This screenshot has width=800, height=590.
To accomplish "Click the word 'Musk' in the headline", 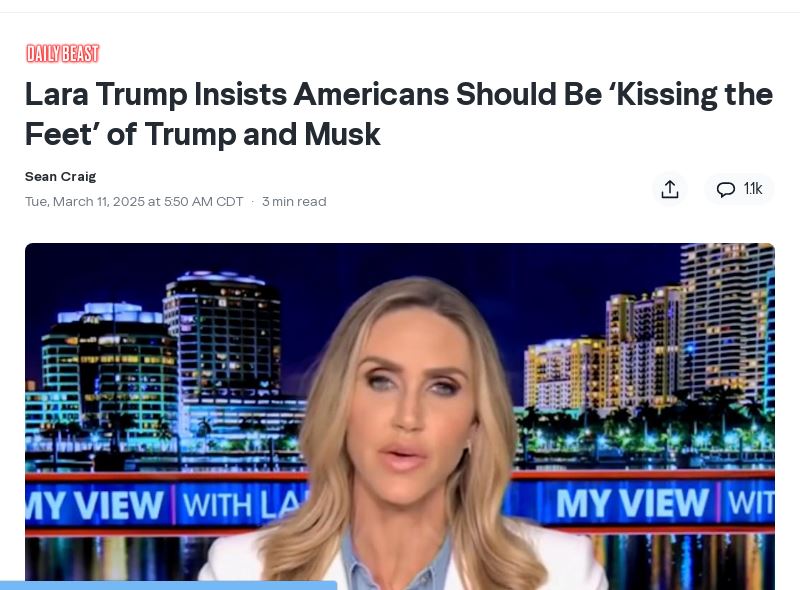I will [342, 134].
